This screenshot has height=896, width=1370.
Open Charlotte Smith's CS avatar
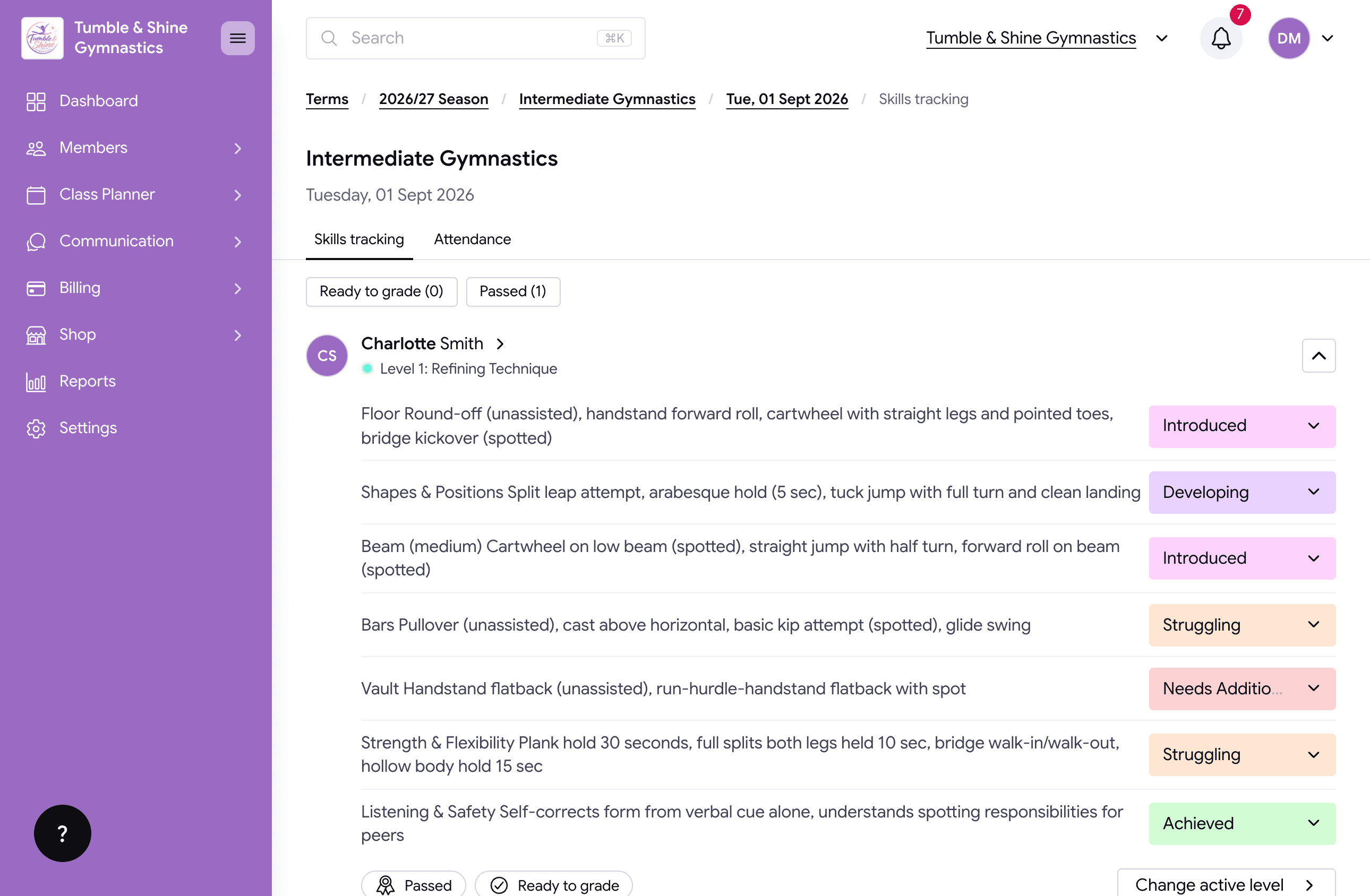click(327, 356)
